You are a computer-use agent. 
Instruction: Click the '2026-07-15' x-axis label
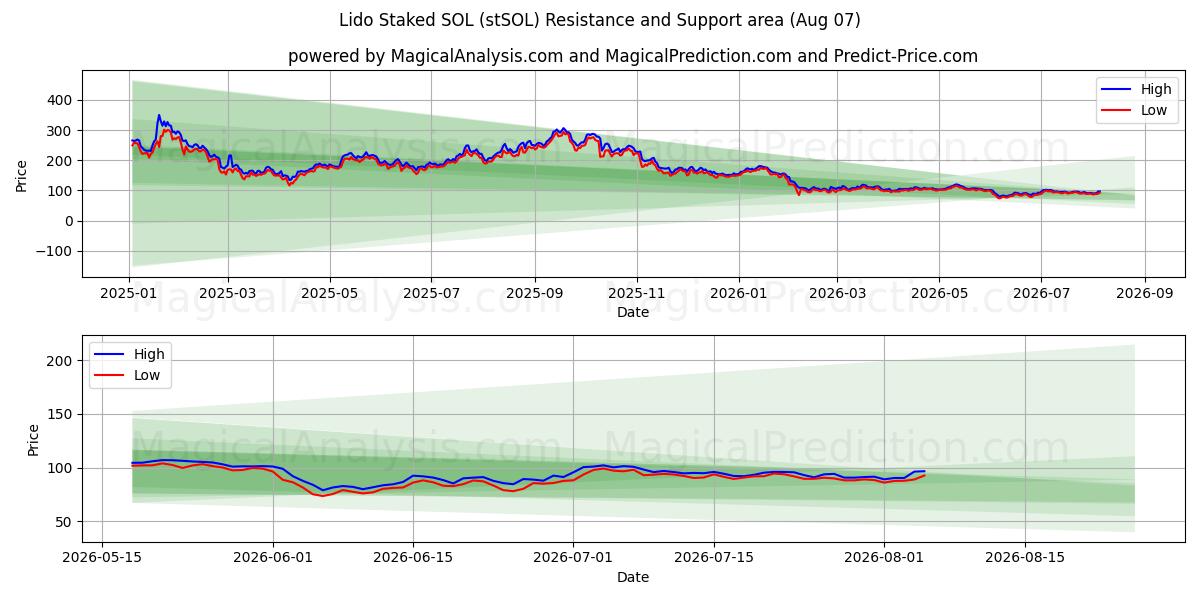(714, 558)
